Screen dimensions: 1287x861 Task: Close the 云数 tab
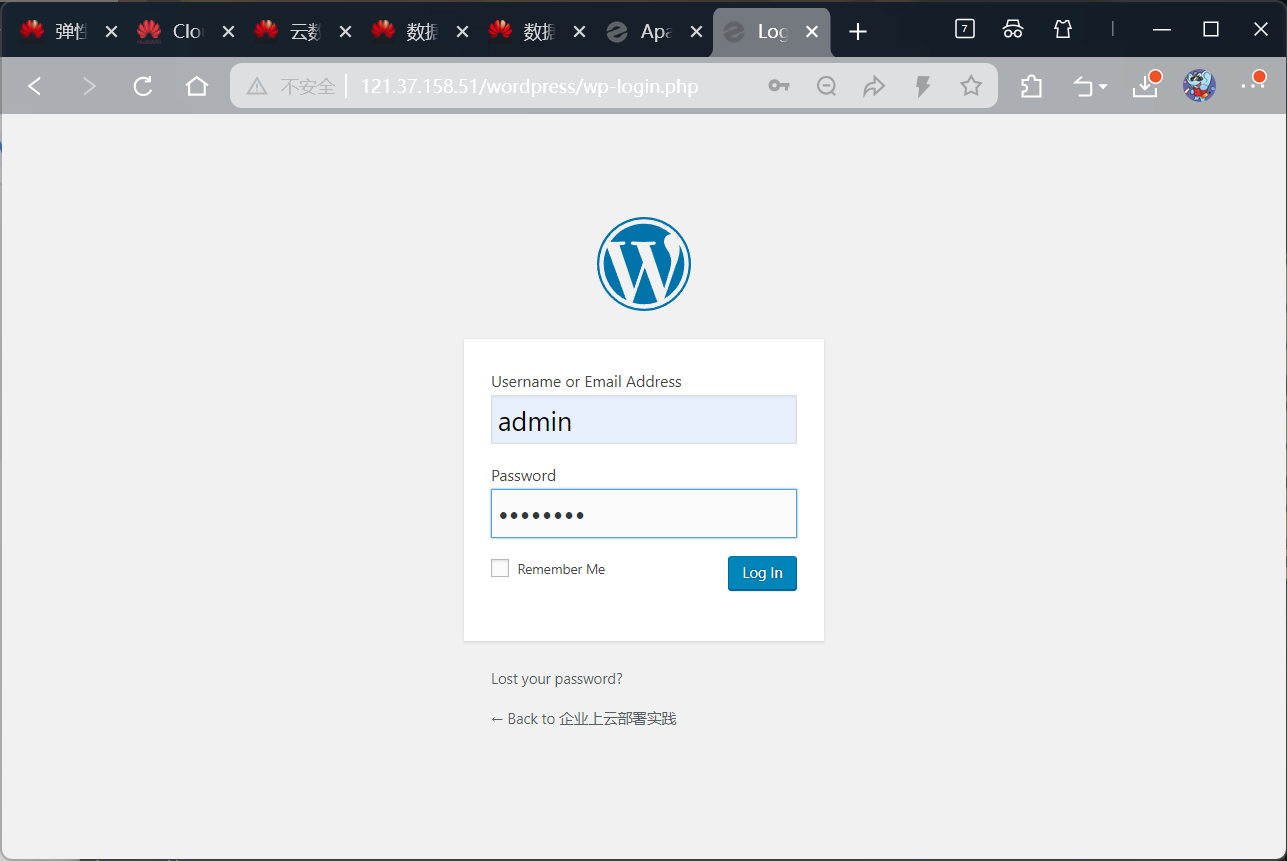point(345,32)
